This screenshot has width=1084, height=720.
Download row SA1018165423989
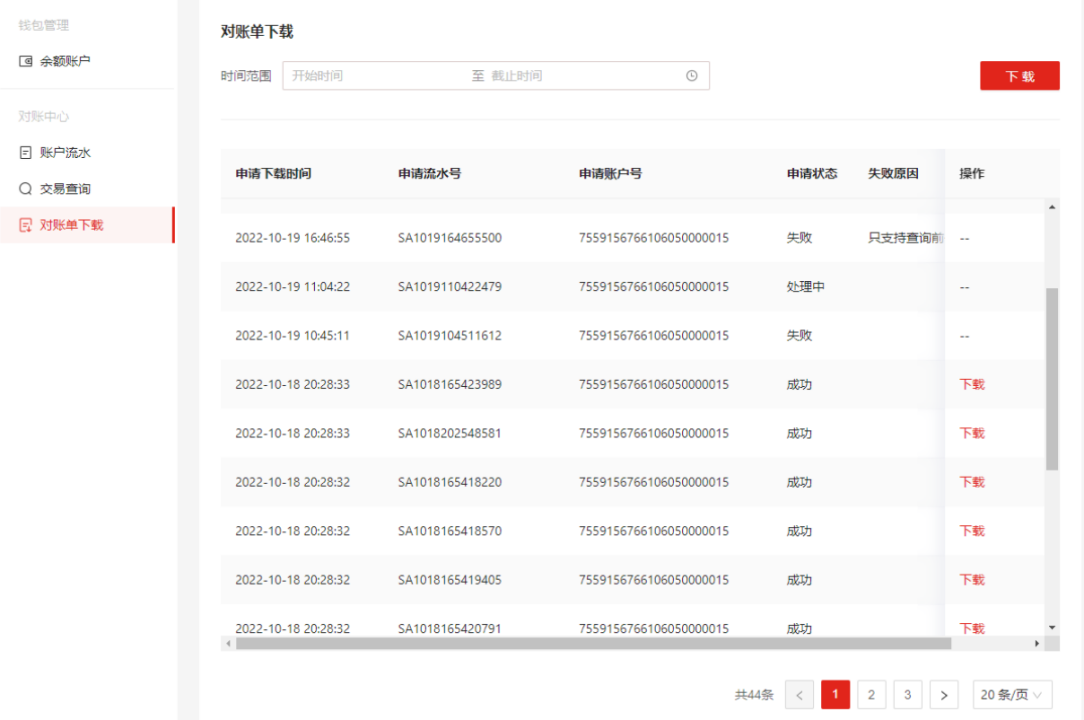(971, 384)
